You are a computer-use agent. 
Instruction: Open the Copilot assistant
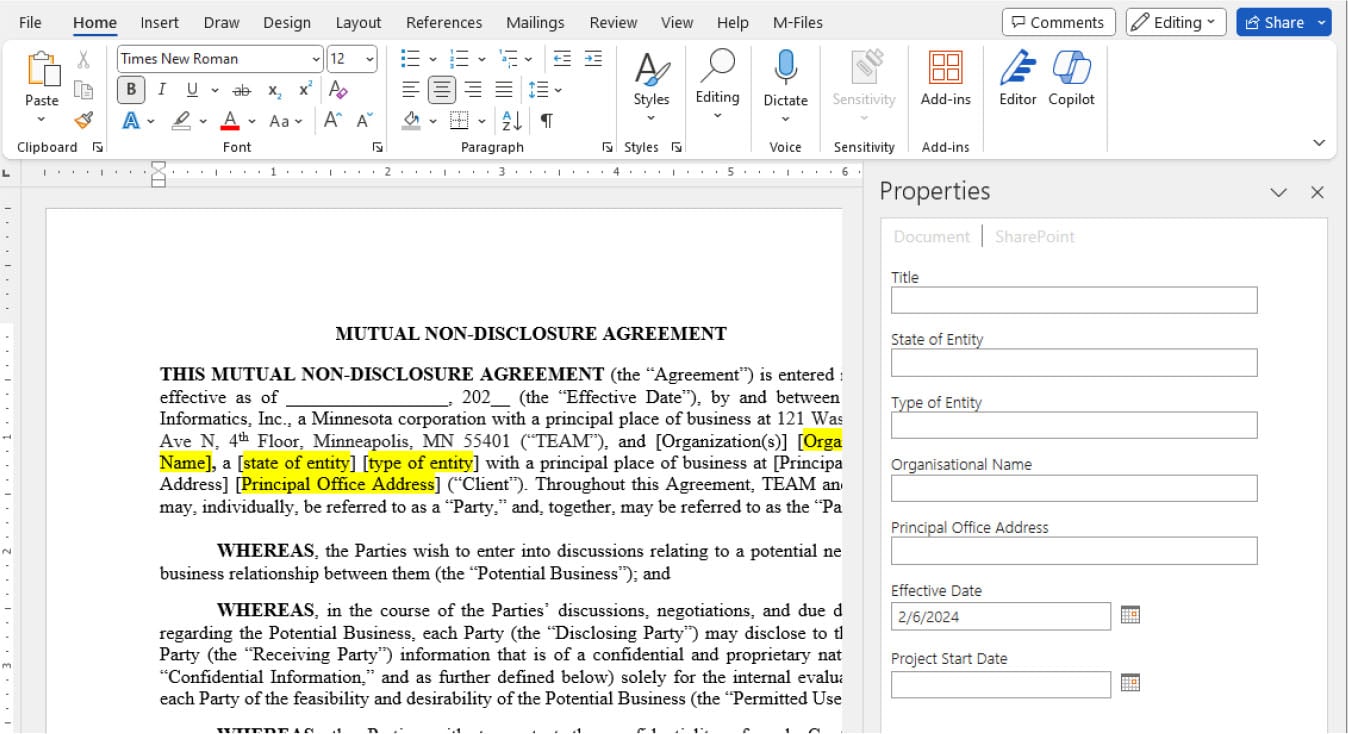[x=1071, y=78]
